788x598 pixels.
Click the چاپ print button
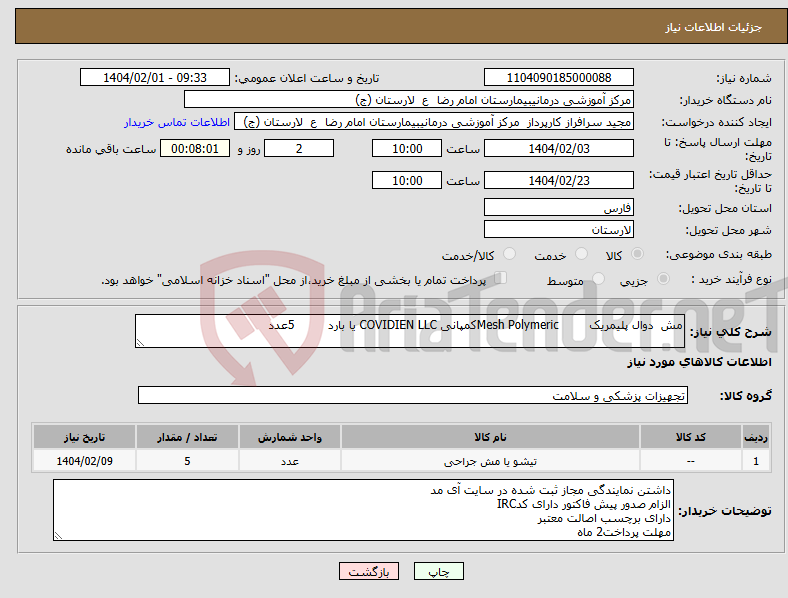coord(439,571)
